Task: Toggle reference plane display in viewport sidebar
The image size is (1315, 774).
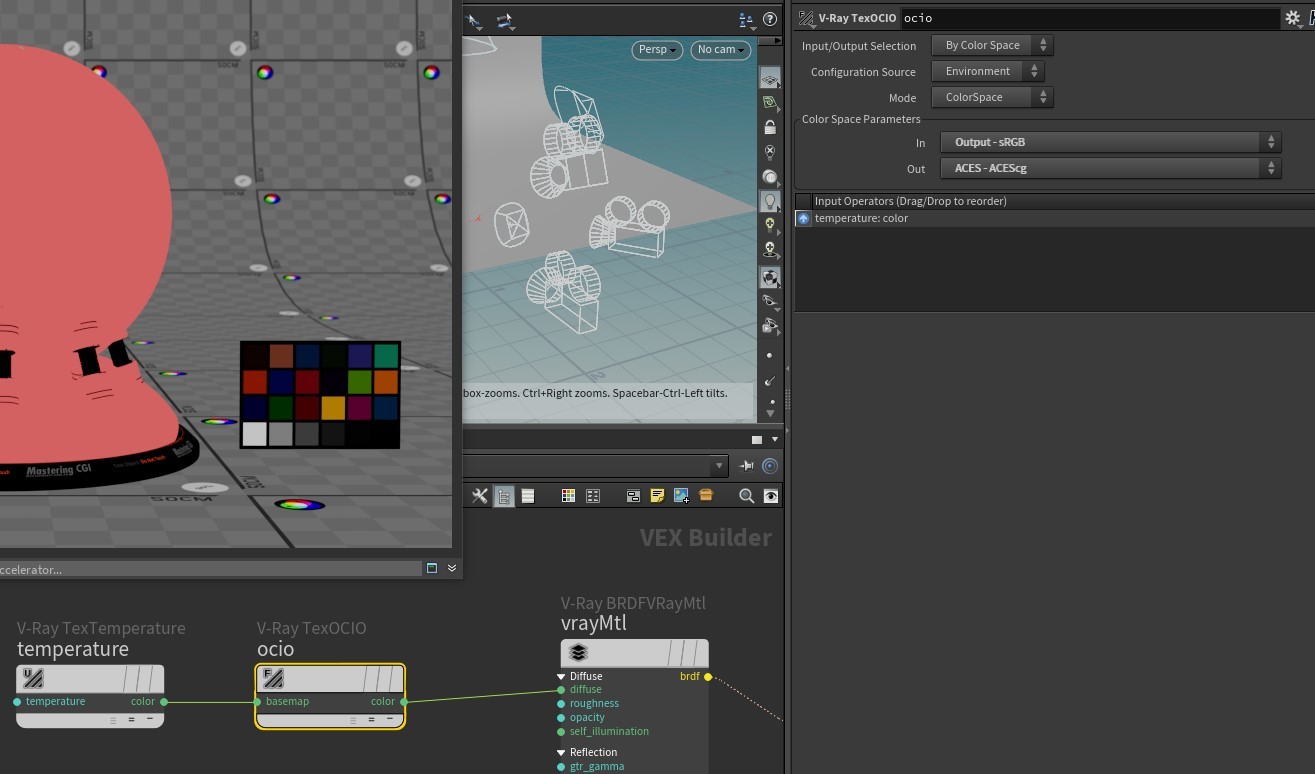Action: pyautogui.click(x=769, y=78)
